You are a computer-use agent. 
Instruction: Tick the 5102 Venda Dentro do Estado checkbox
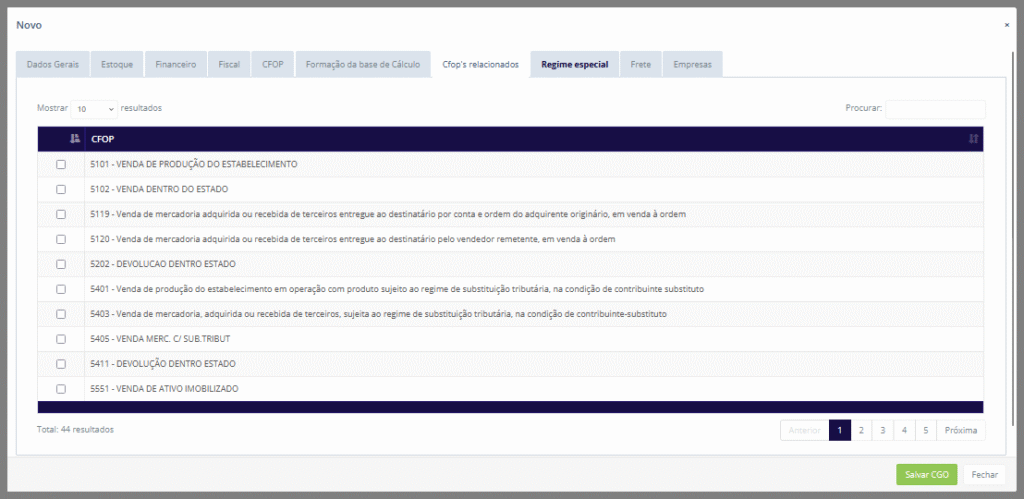[61, 189]
